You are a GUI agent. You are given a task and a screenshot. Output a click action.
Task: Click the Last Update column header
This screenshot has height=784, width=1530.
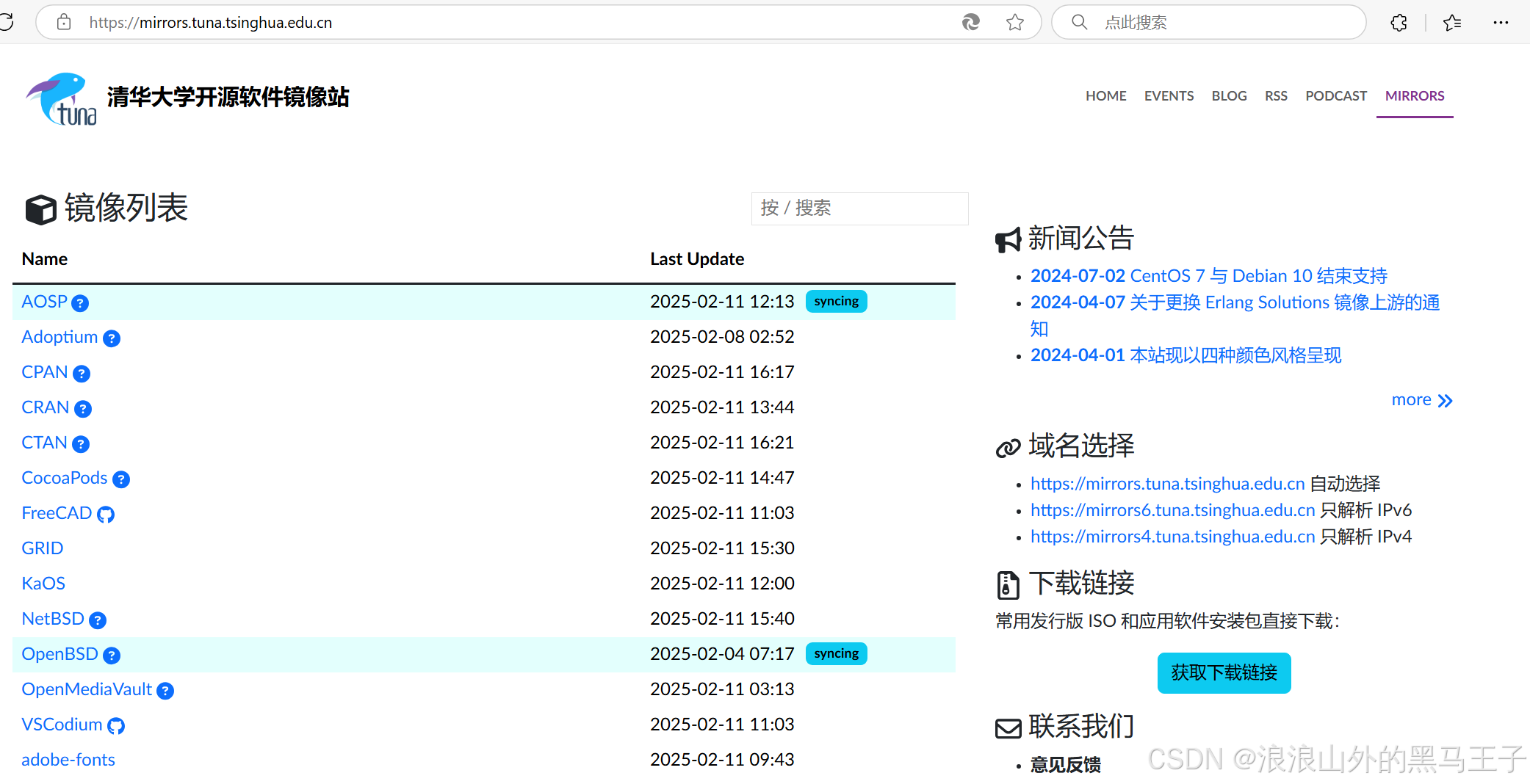[x=697, y=259]
